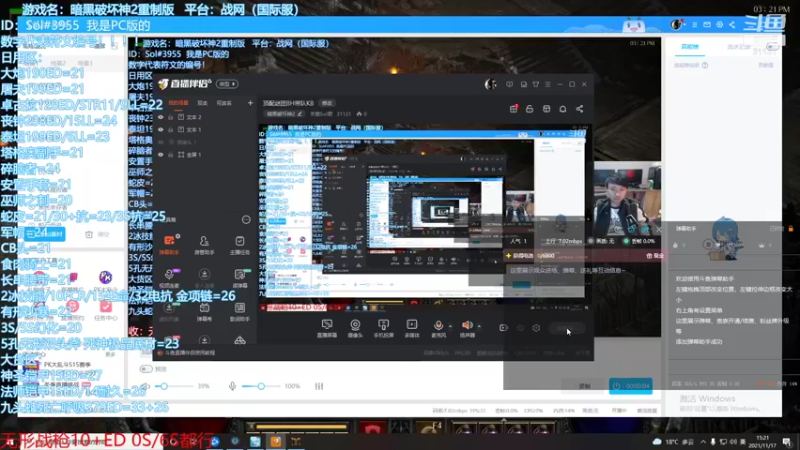Open the 房管助手 room manager tool
800x450 pixels.
[204, 244]
